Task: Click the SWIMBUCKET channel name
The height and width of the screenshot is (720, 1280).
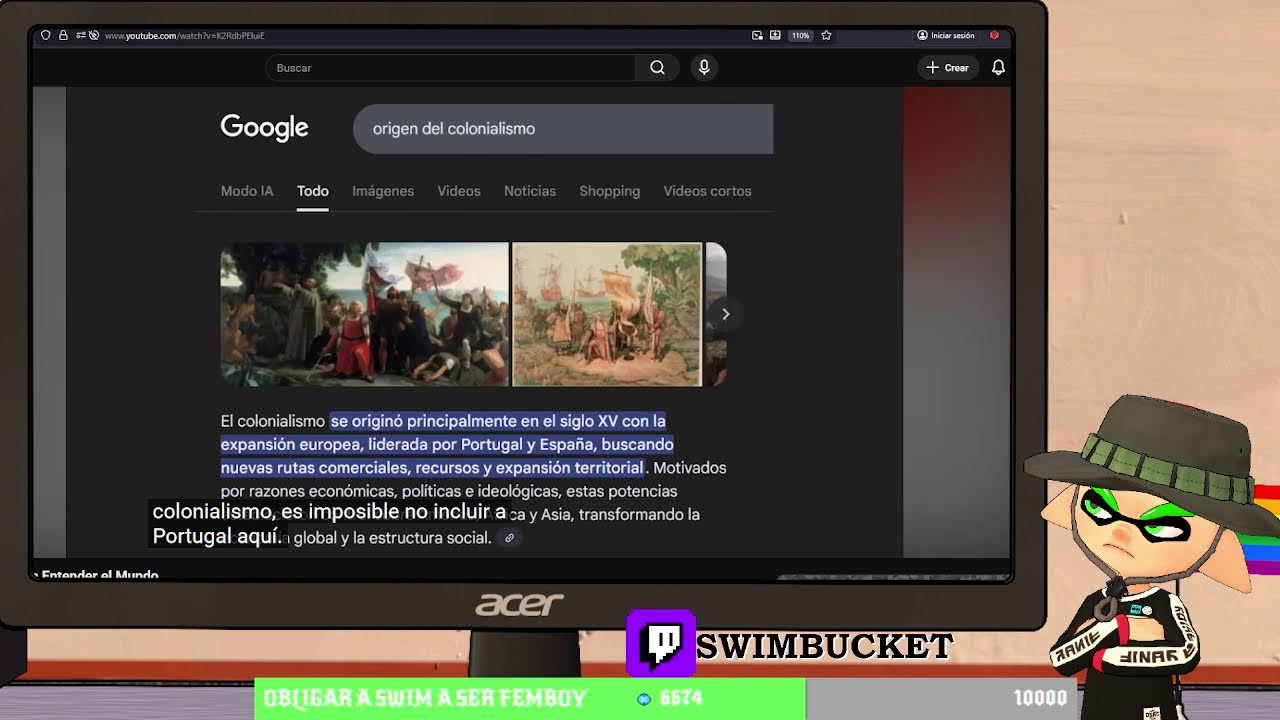Action: [825, 647]
